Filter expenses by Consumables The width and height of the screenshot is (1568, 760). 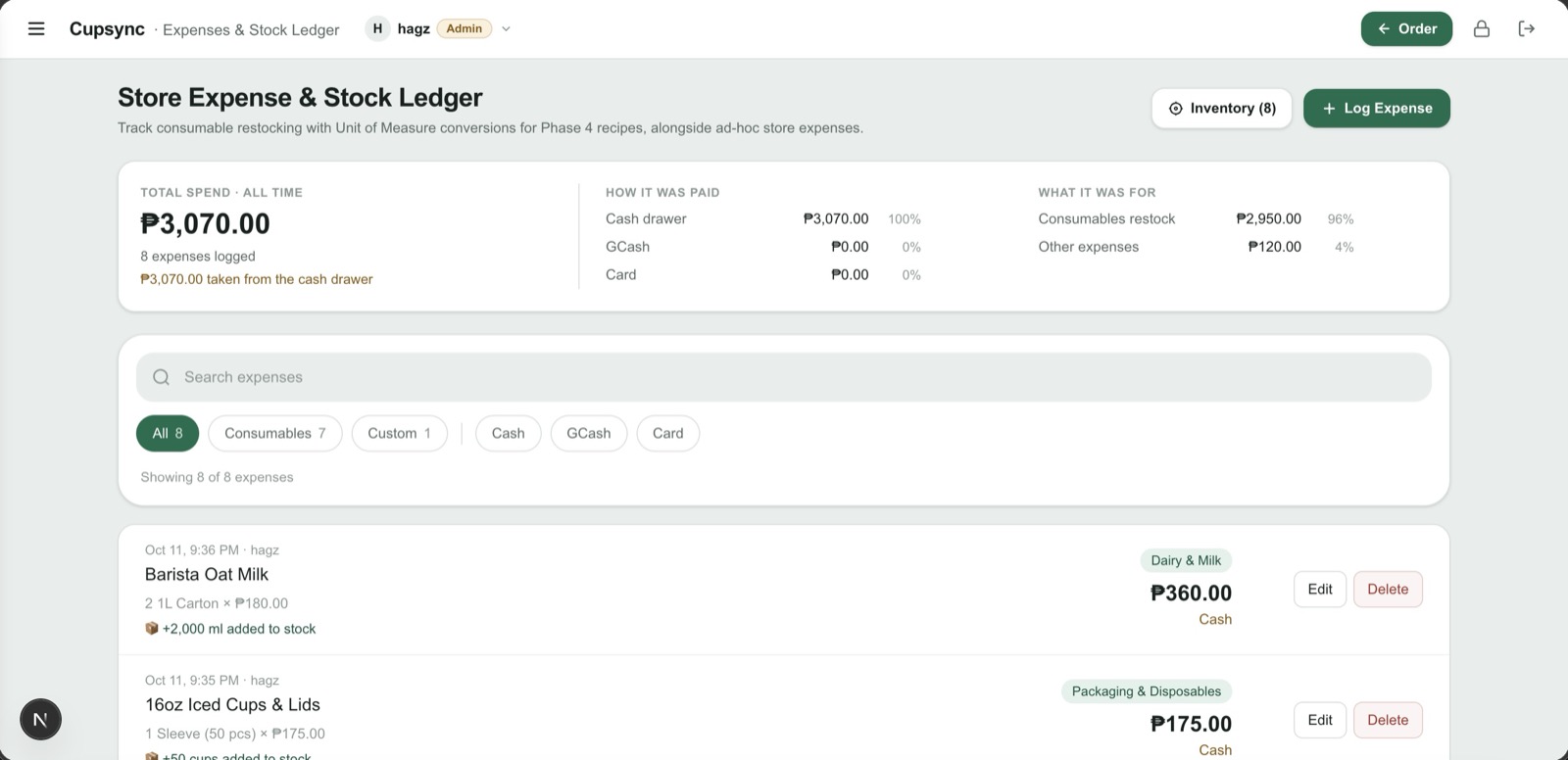click(x=275, y=433)
